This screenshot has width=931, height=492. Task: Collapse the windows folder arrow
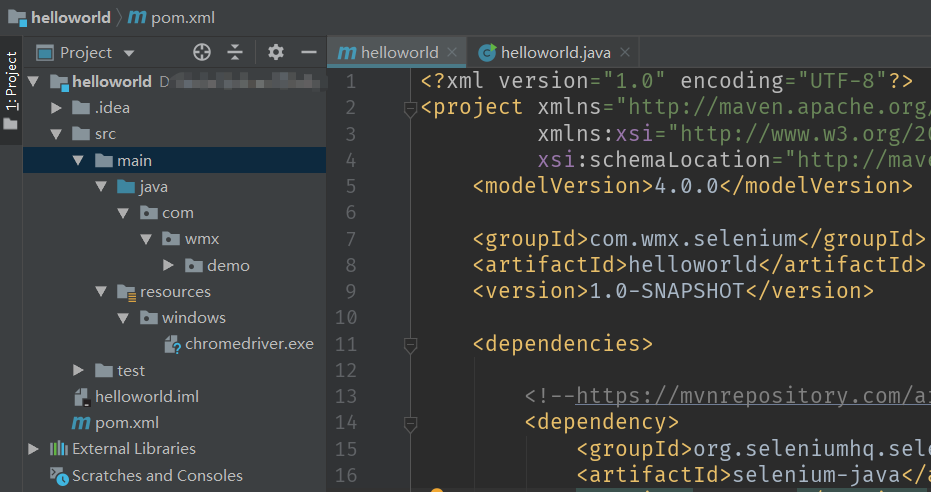pyautogui.click(x=123, y=318)
